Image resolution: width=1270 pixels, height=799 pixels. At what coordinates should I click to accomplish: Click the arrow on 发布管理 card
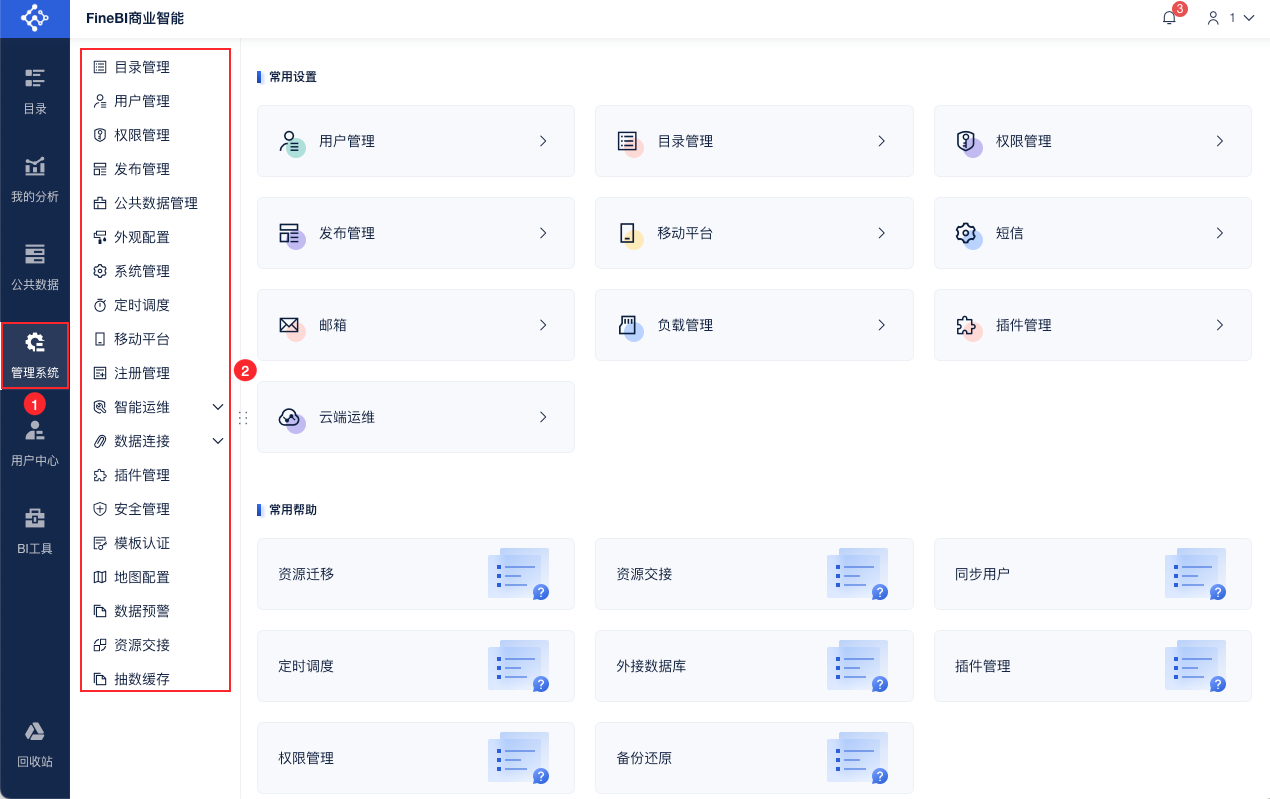[543, 233]
